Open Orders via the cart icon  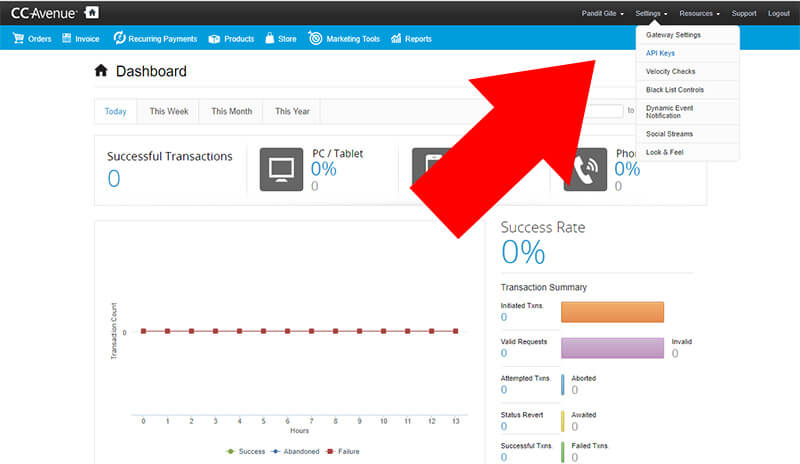tap(18, 39)
